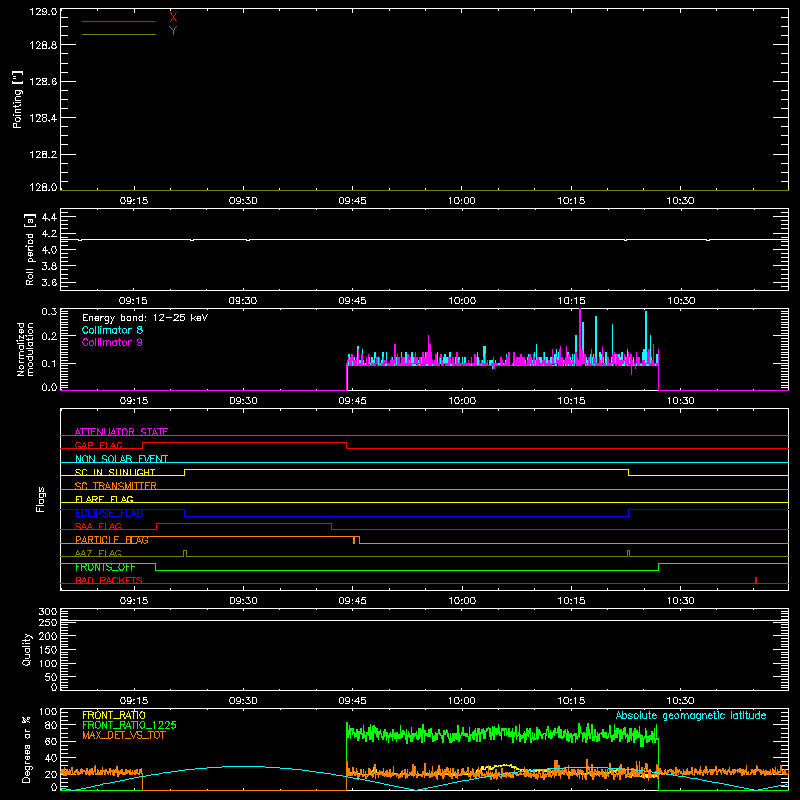Image resolution: width=800 pixels, height=800 pixels.
Task: Click the FLARE_FLAG label
Action: tap(104, 499)
